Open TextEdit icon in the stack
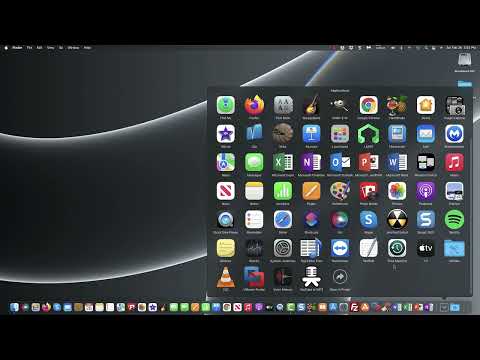The image size is (480, 360). (368, 248)
